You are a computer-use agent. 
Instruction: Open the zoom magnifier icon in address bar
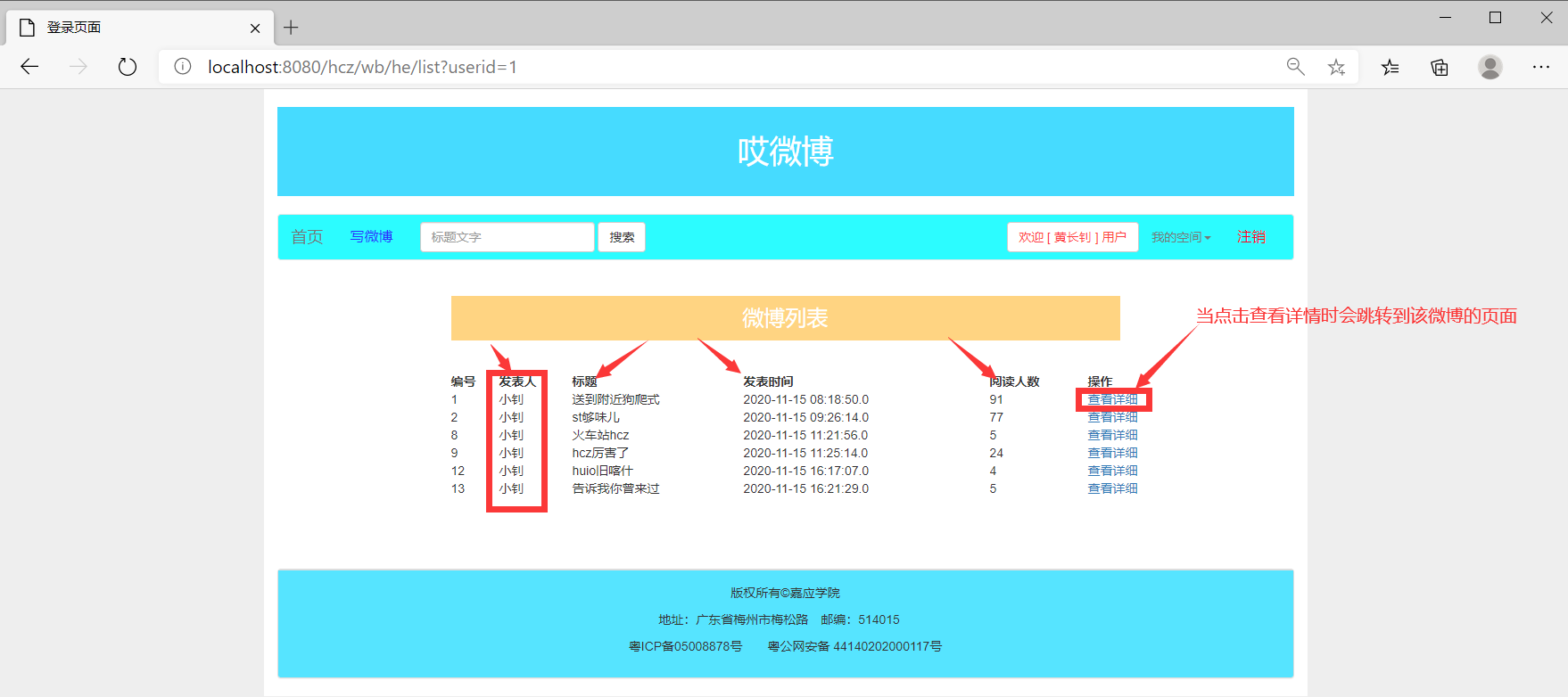[1295, 67]
